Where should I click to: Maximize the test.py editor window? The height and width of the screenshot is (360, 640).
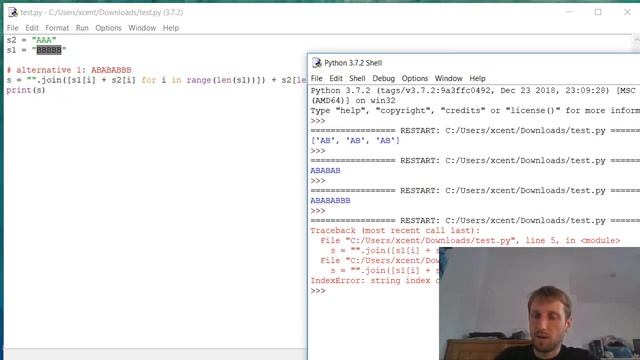click(598, 12)
